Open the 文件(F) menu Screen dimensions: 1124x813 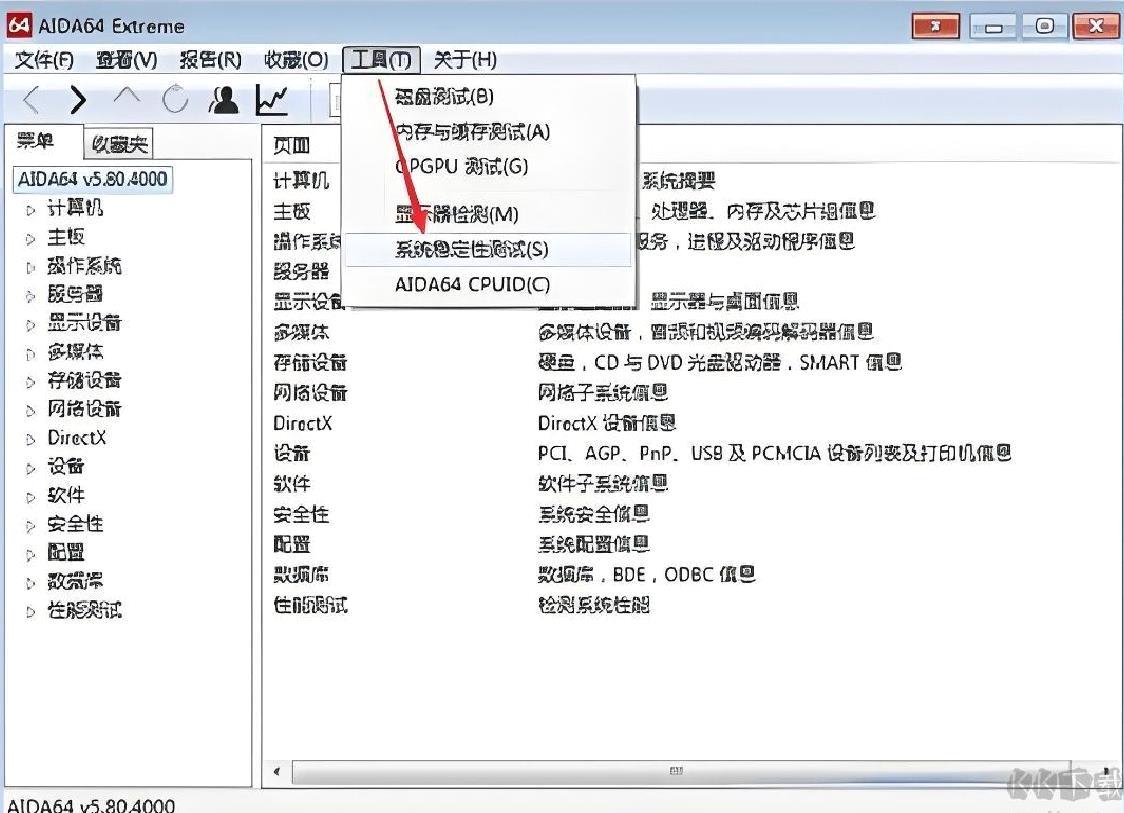tap(44, 60)
